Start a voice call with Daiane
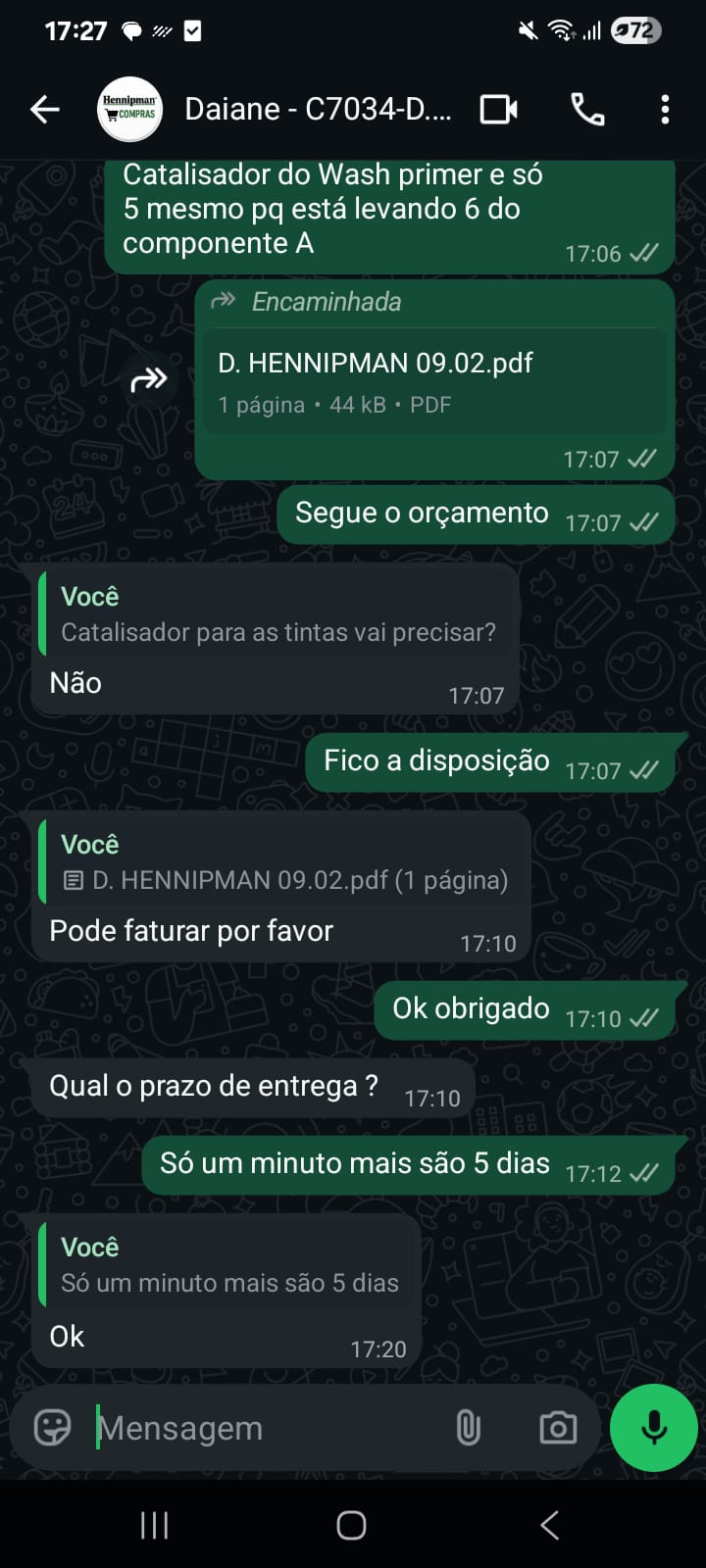This screenshot has height=1568, width=706. [587, 109]
